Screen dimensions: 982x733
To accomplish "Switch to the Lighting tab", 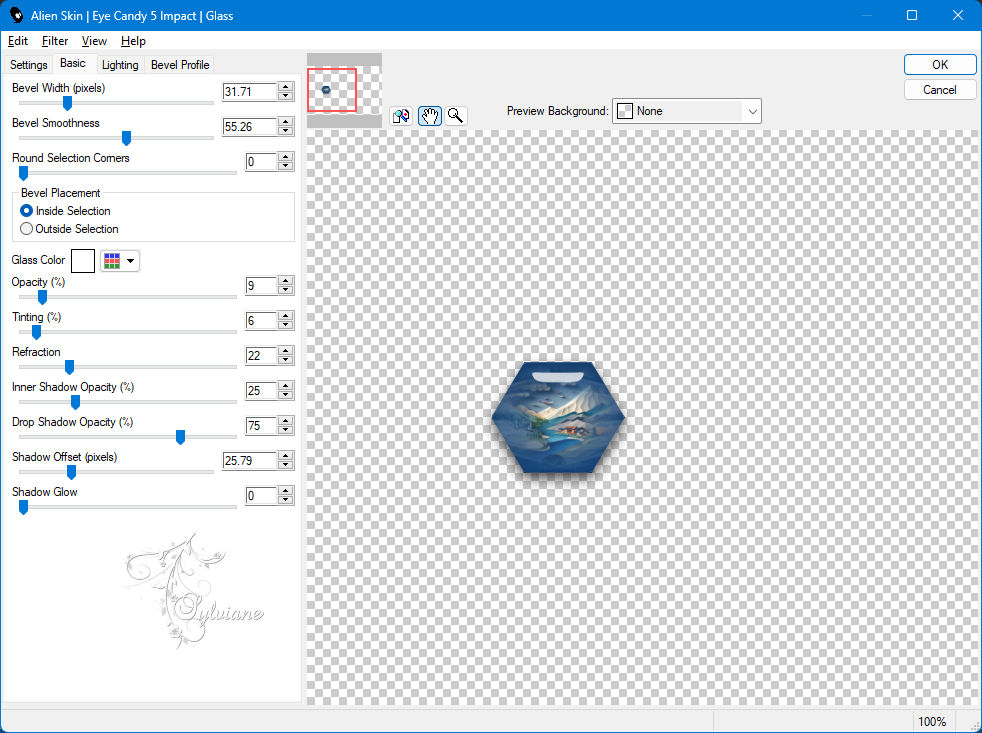I will (x=120, y=65).
